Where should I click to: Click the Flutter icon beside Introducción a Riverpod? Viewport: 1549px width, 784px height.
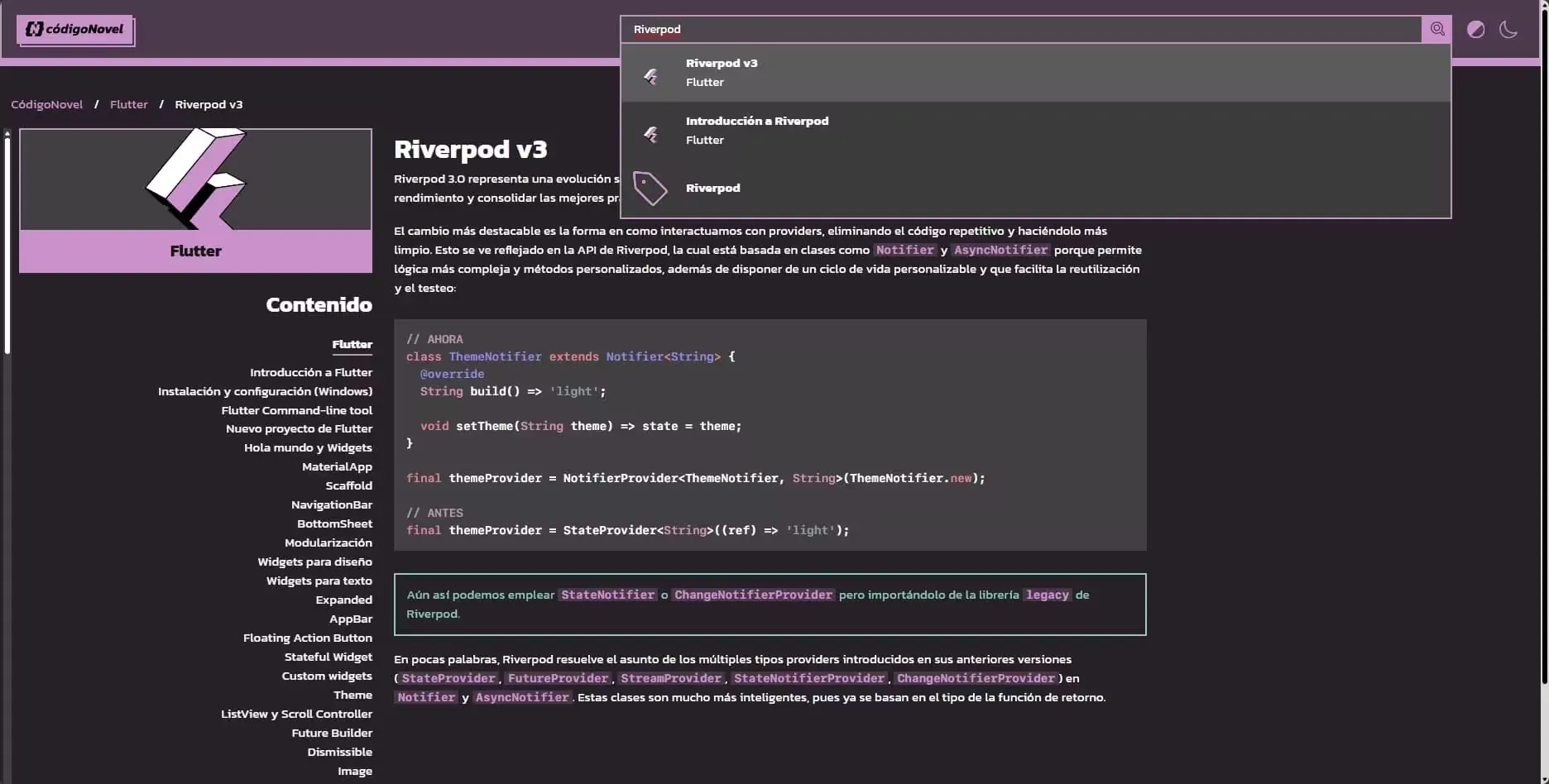pyautogui.click(x=651, y=133)
